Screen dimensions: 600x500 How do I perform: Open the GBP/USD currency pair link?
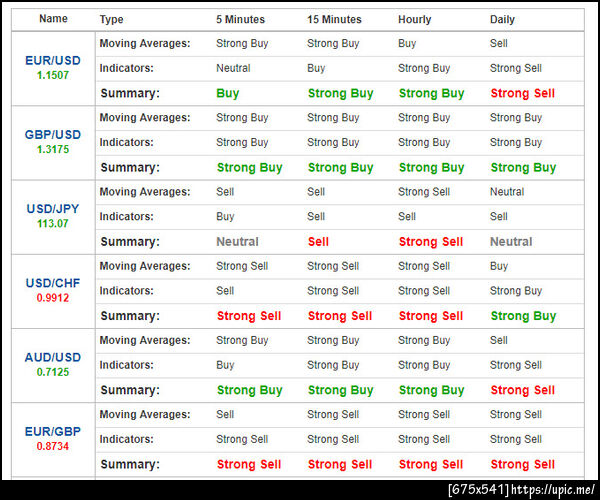53,135
